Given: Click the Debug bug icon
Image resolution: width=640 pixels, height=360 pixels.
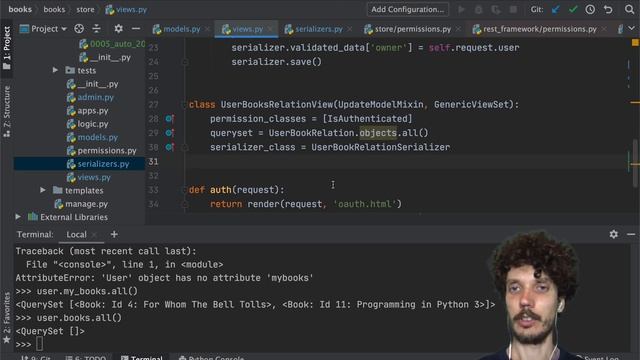Looking at the screenshot, I should point(478,9).
